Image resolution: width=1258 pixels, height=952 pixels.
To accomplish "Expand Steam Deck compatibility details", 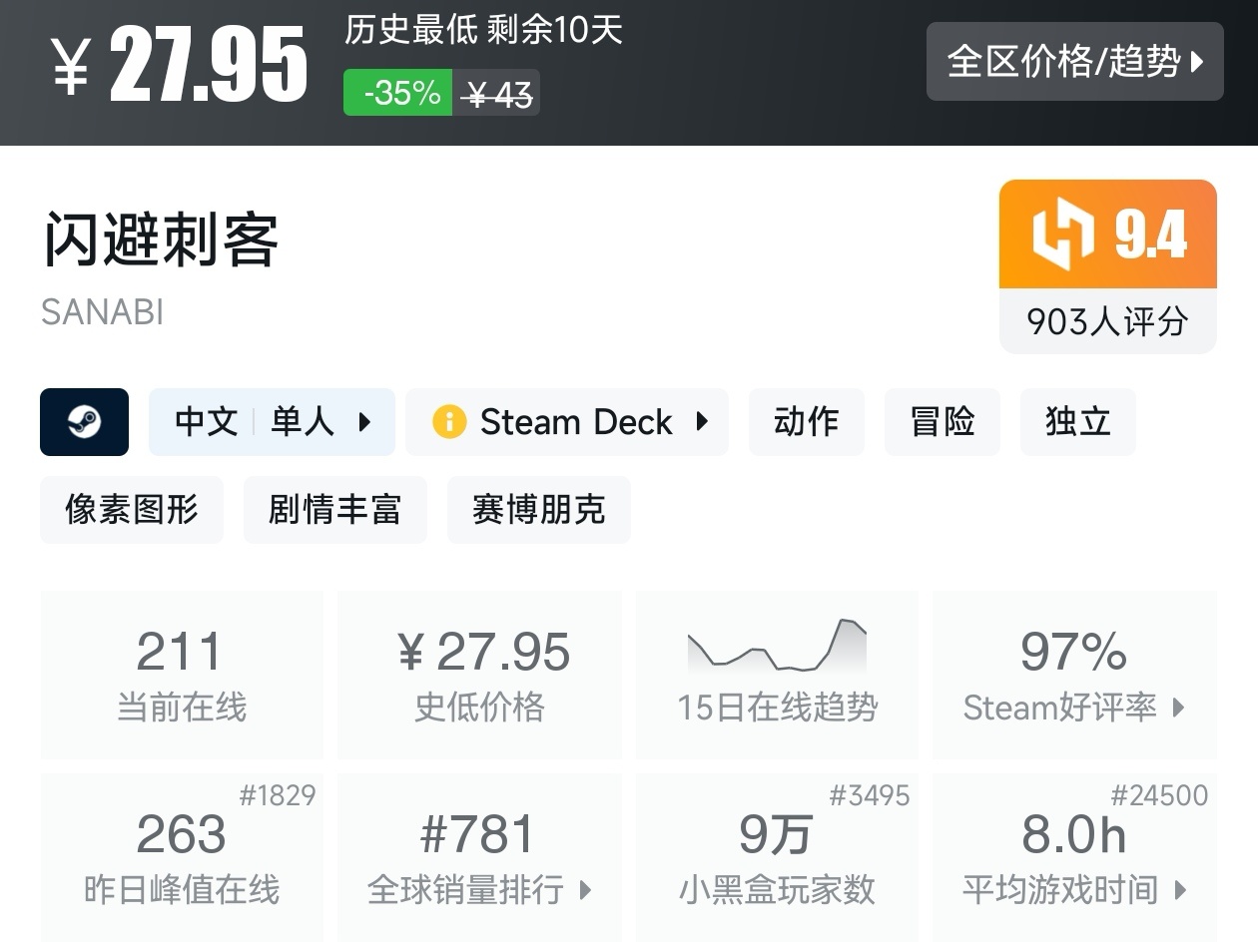I will 702,422.
